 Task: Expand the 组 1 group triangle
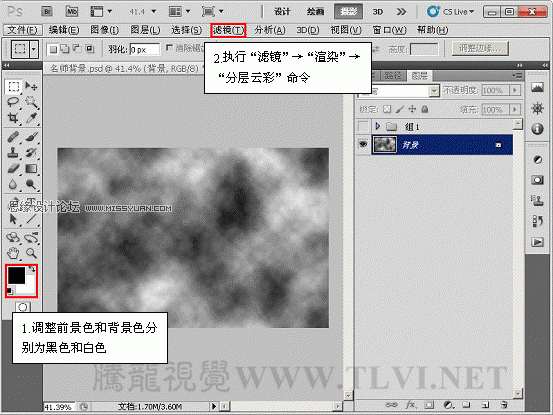point(378,126)
